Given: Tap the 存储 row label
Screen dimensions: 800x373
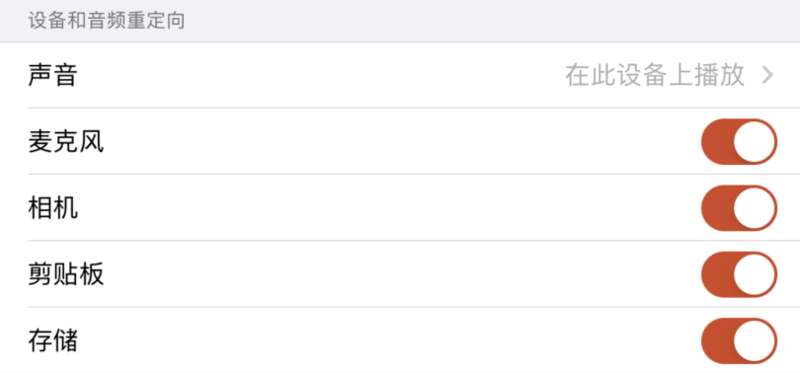Looking at the screenshot, I should click(53, 341).
